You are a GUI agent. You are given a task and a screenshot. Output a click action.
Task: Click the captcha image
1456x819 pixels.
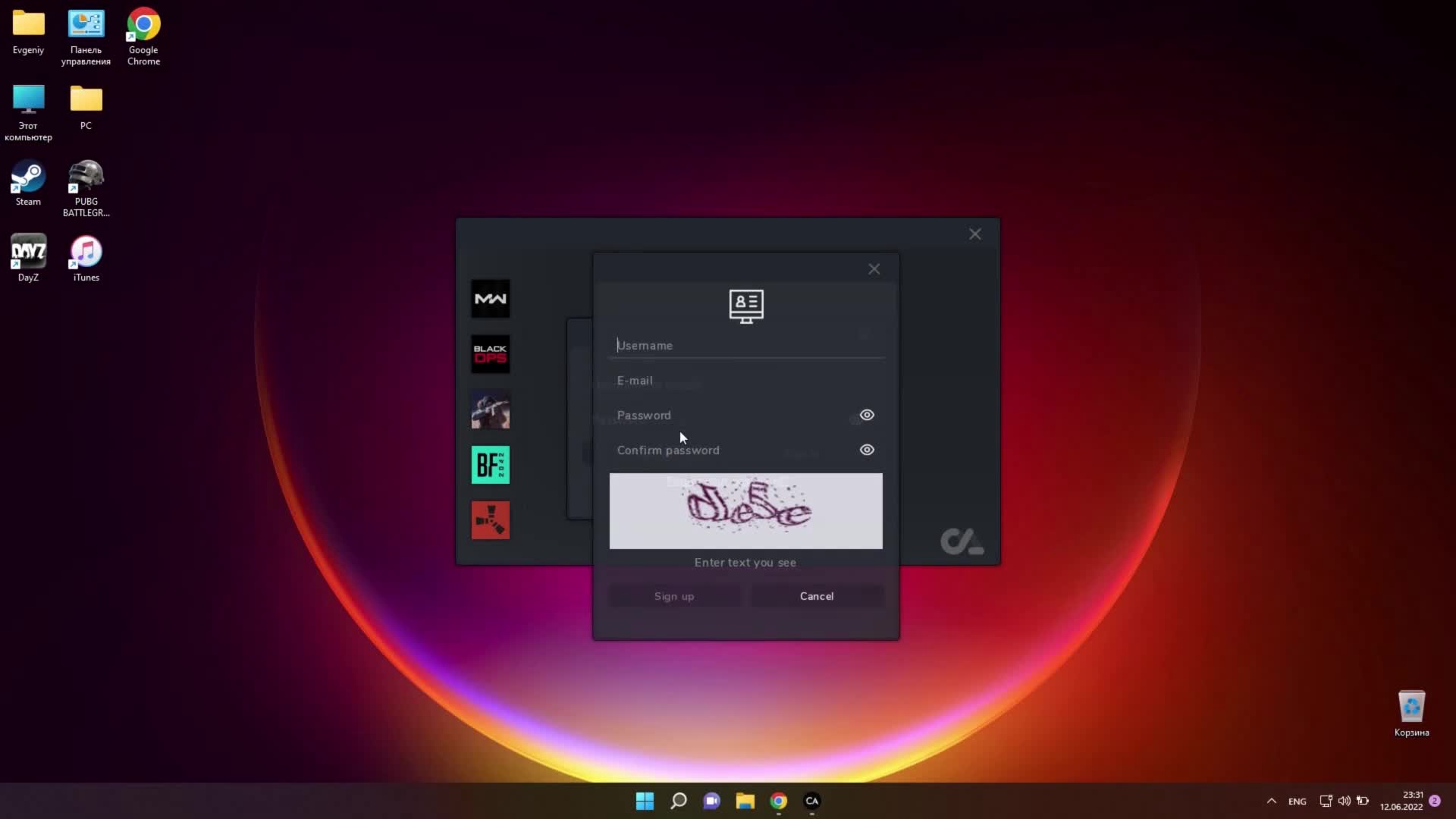746,511
